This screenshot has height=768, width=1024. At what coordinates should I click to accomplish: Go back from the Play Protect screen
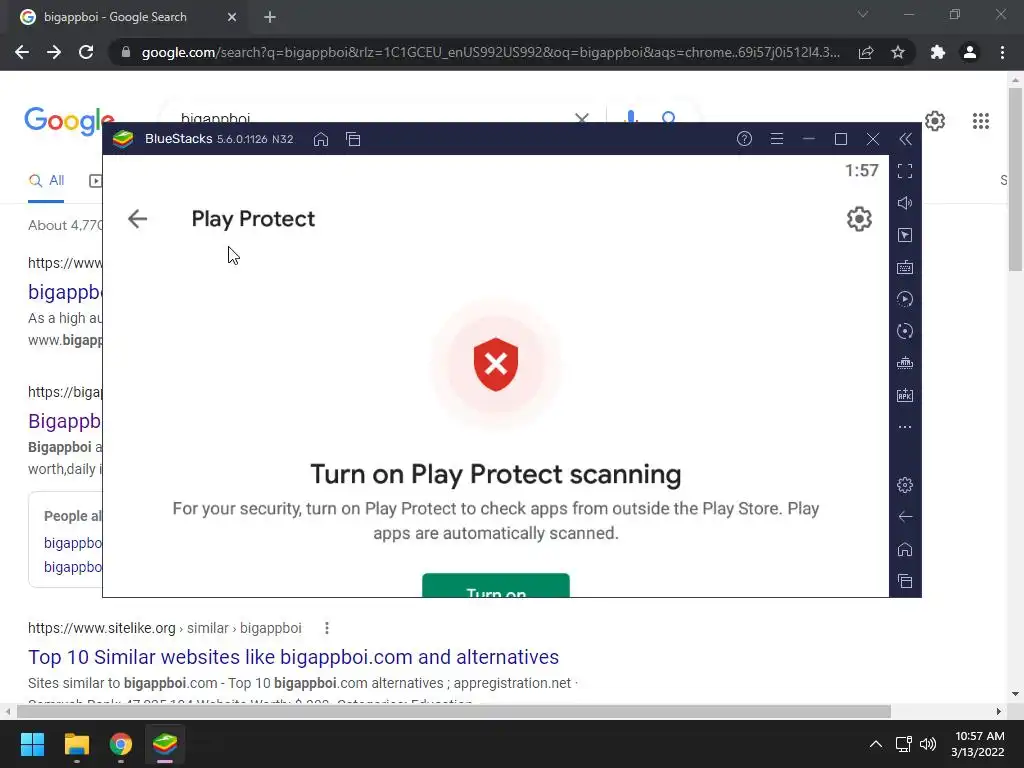pyautogui.click(x=137, y=219)
